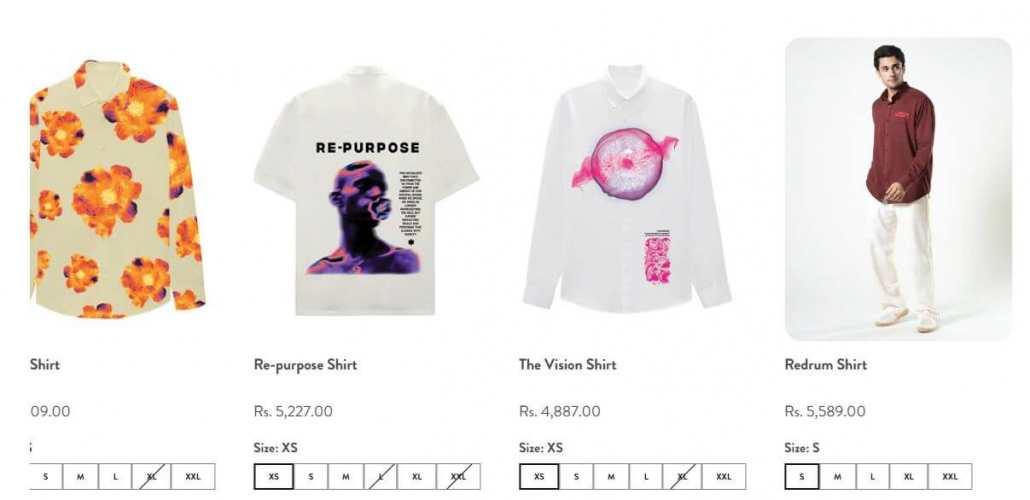Pick size XL for Redrum Shirt
The image size is (1030, 500).
pyautogui.click(x=908, y=476)
